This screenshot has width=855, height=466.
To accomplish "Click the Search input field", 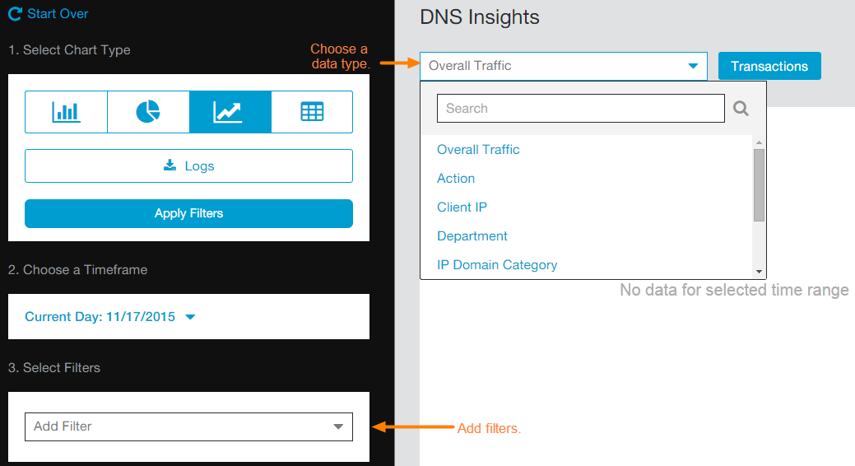I will tap(580, 108).
